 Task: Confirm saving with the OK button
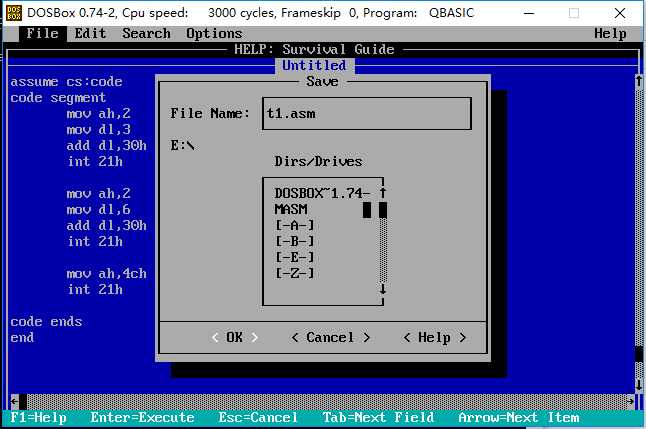coord(234,338)
